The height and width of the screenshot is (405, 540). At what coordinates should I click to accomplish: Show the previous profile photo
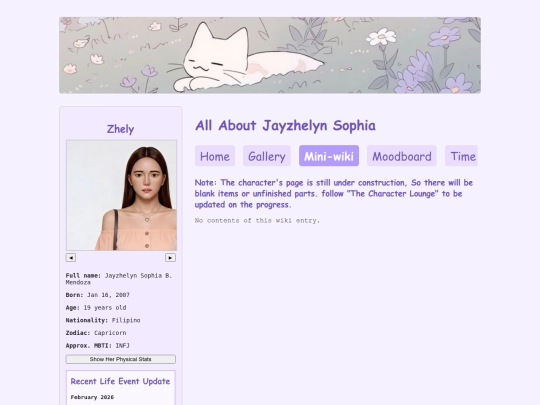click(71, 258)
